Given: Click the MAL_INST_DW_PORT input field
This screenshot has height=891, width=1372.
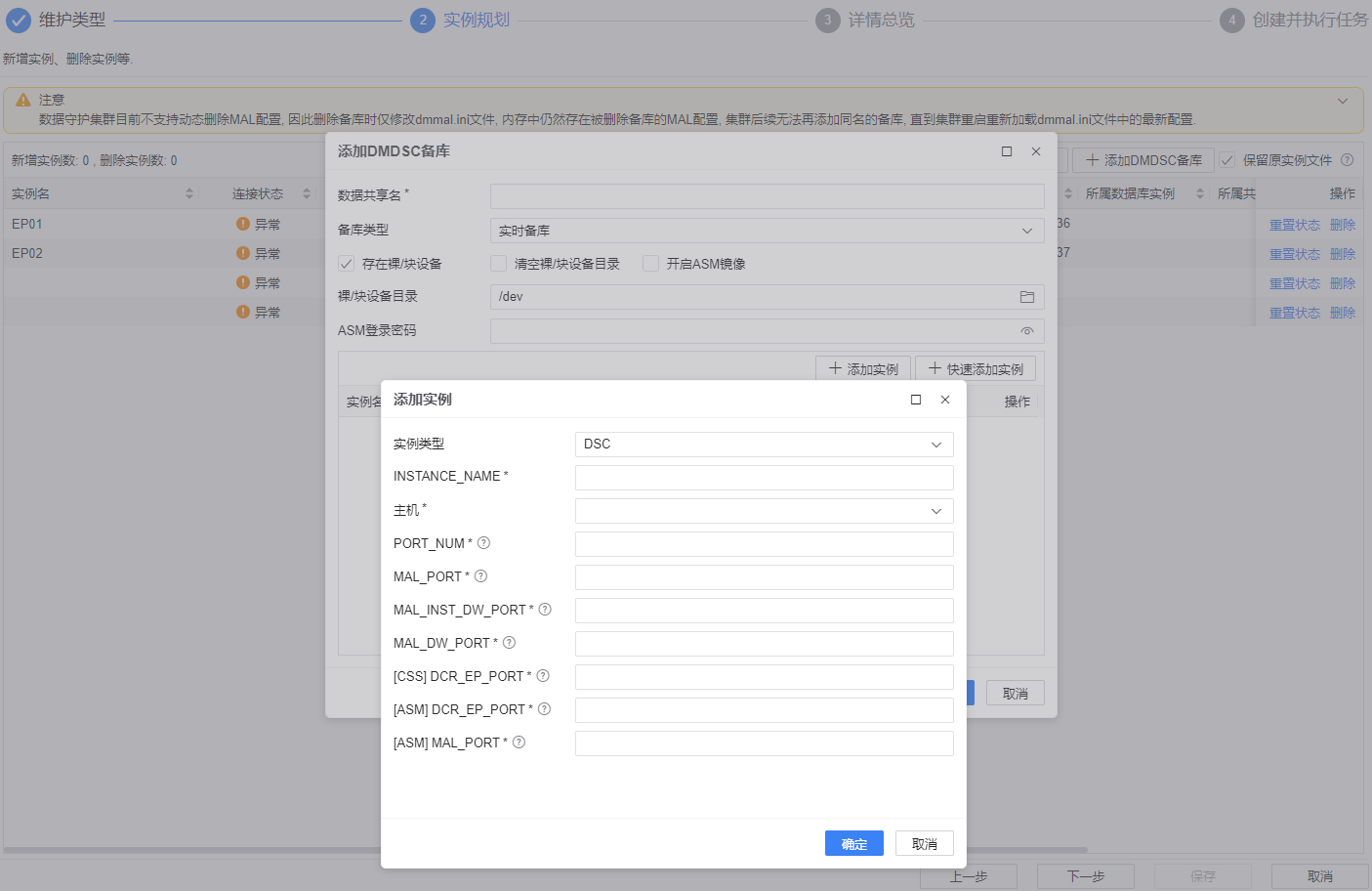Looking at the screenshot, I should tap(765, 611).
